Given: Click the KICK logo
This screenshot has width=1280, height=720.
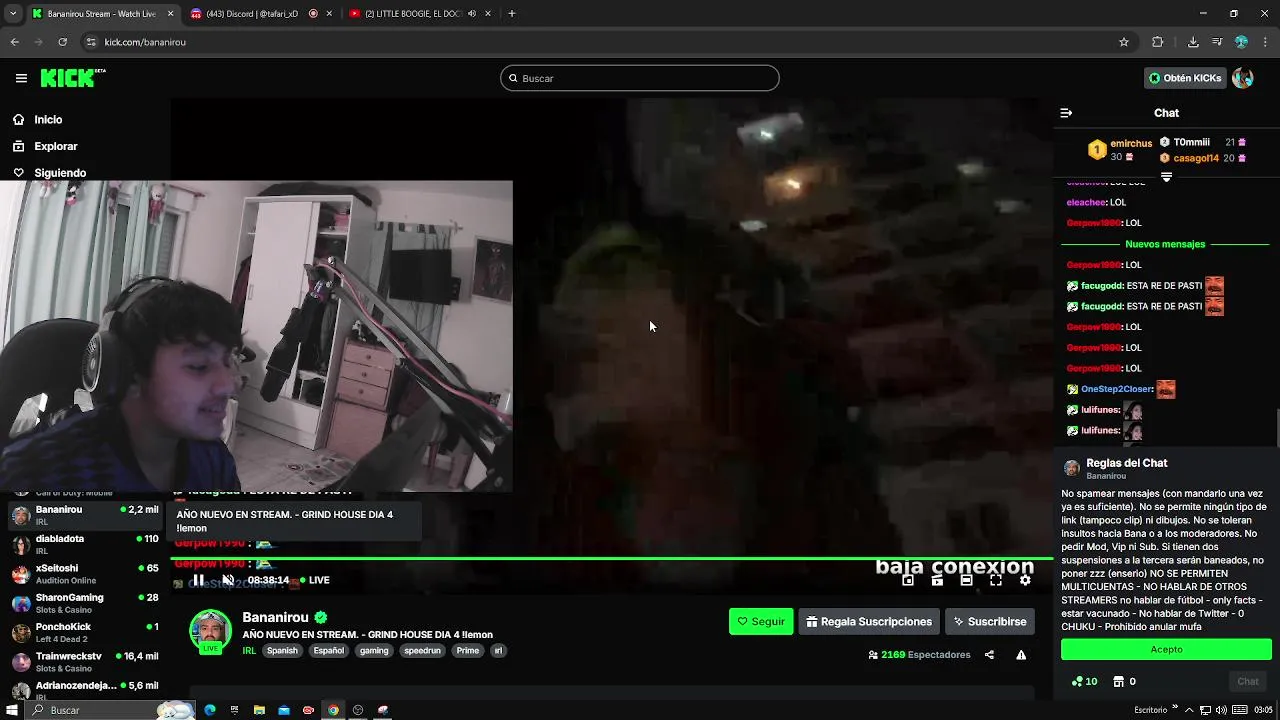Looking at the screenshot, I should click(73, 78).
